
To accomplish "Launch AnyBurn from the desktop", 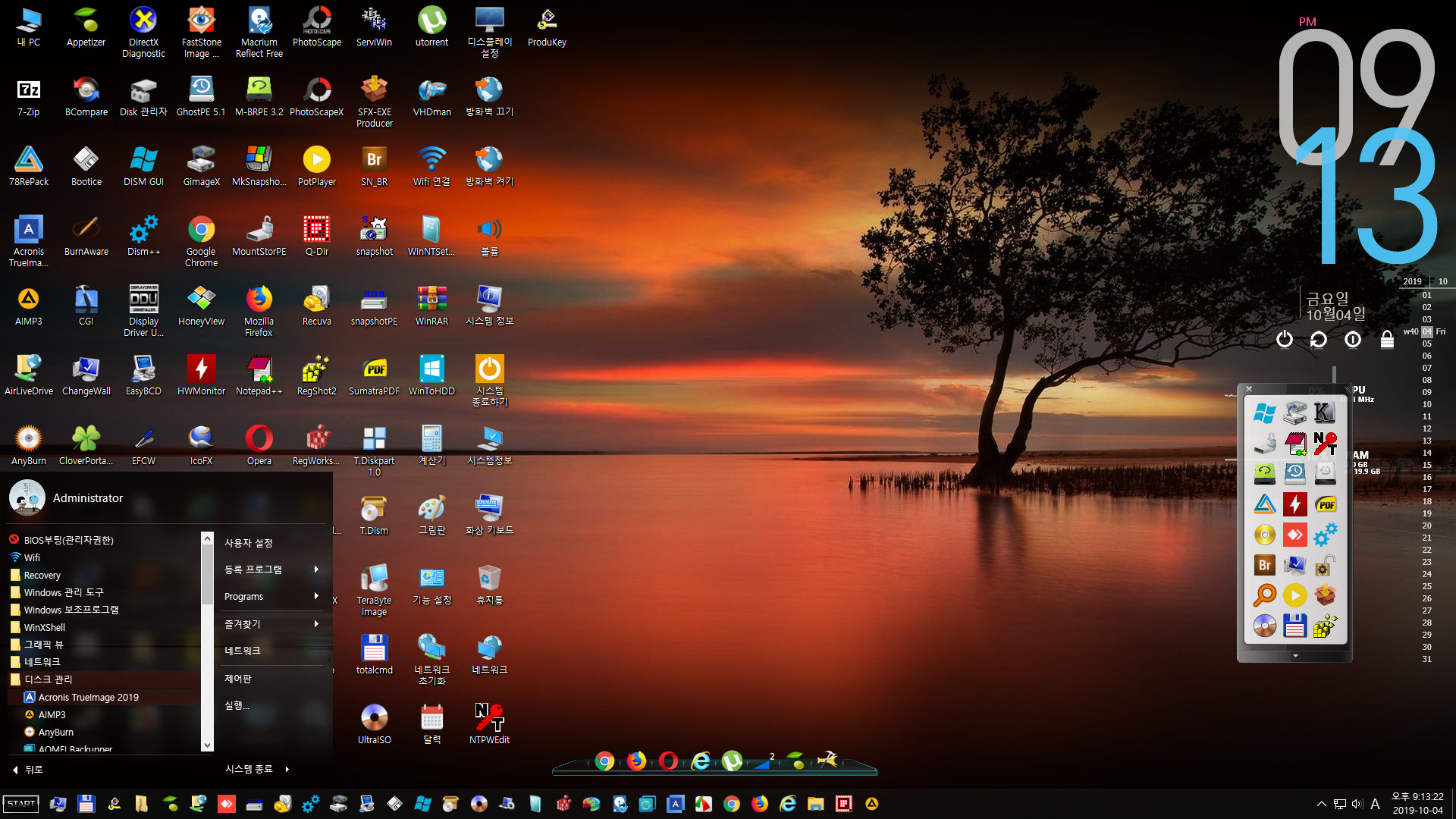I will tap(28, 446).
